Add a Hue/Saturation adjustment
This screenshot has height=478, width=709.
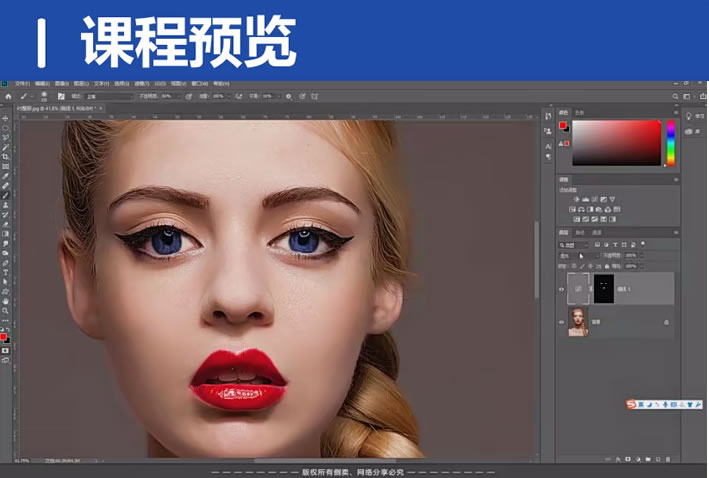point(572,209)
